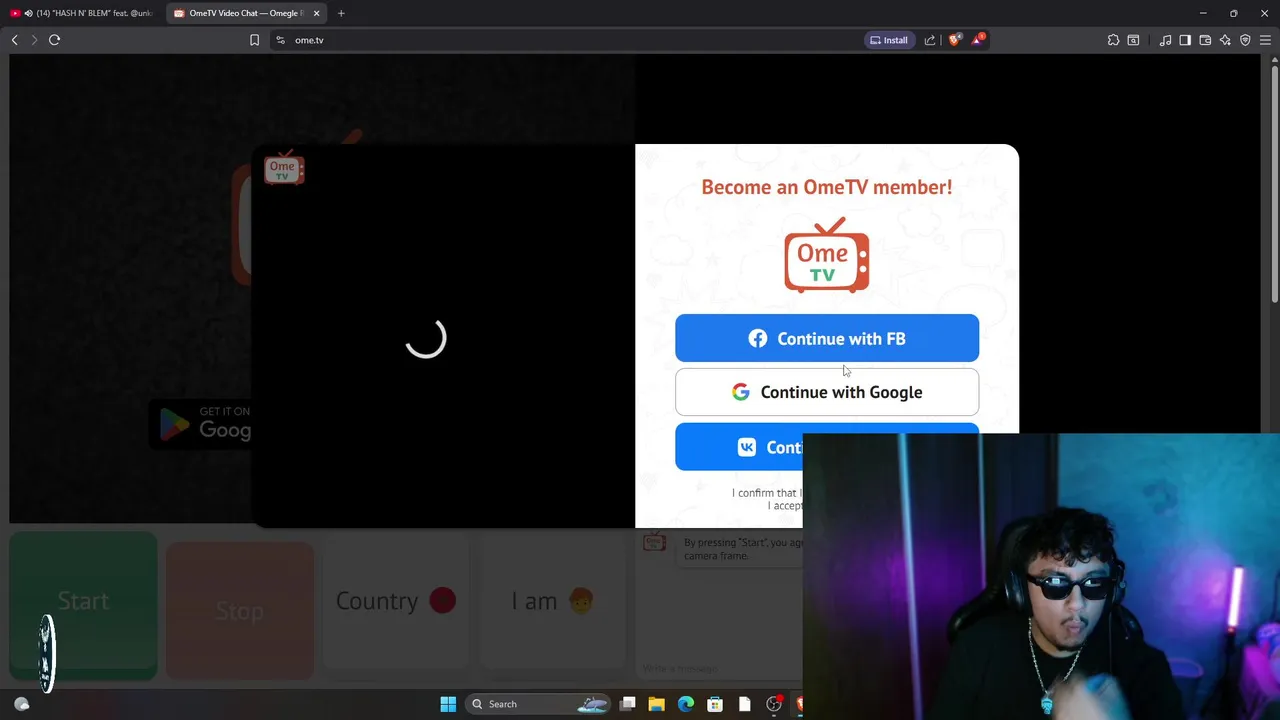Open the blank document app on taskbar
1280x720 pixels.
click(x=744, y=704)
